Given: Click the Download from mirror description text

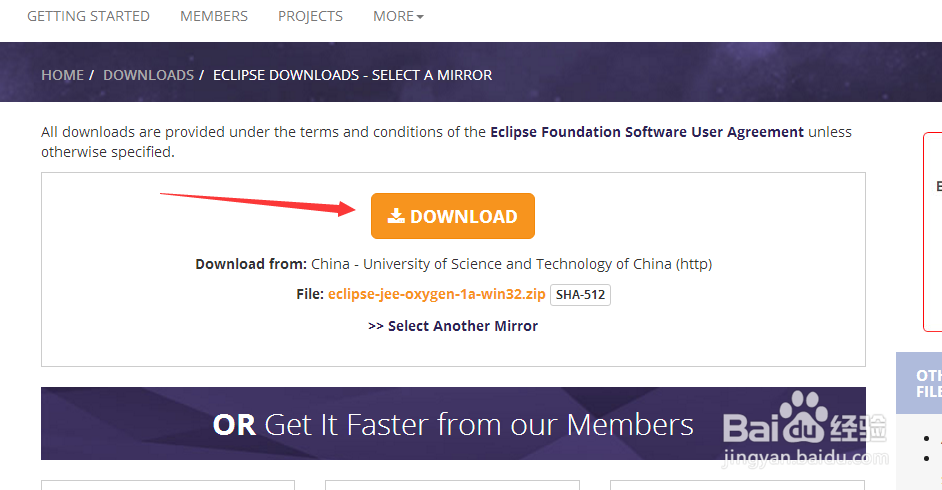Looking at the screenshot, I should click(x=454, y=264).
